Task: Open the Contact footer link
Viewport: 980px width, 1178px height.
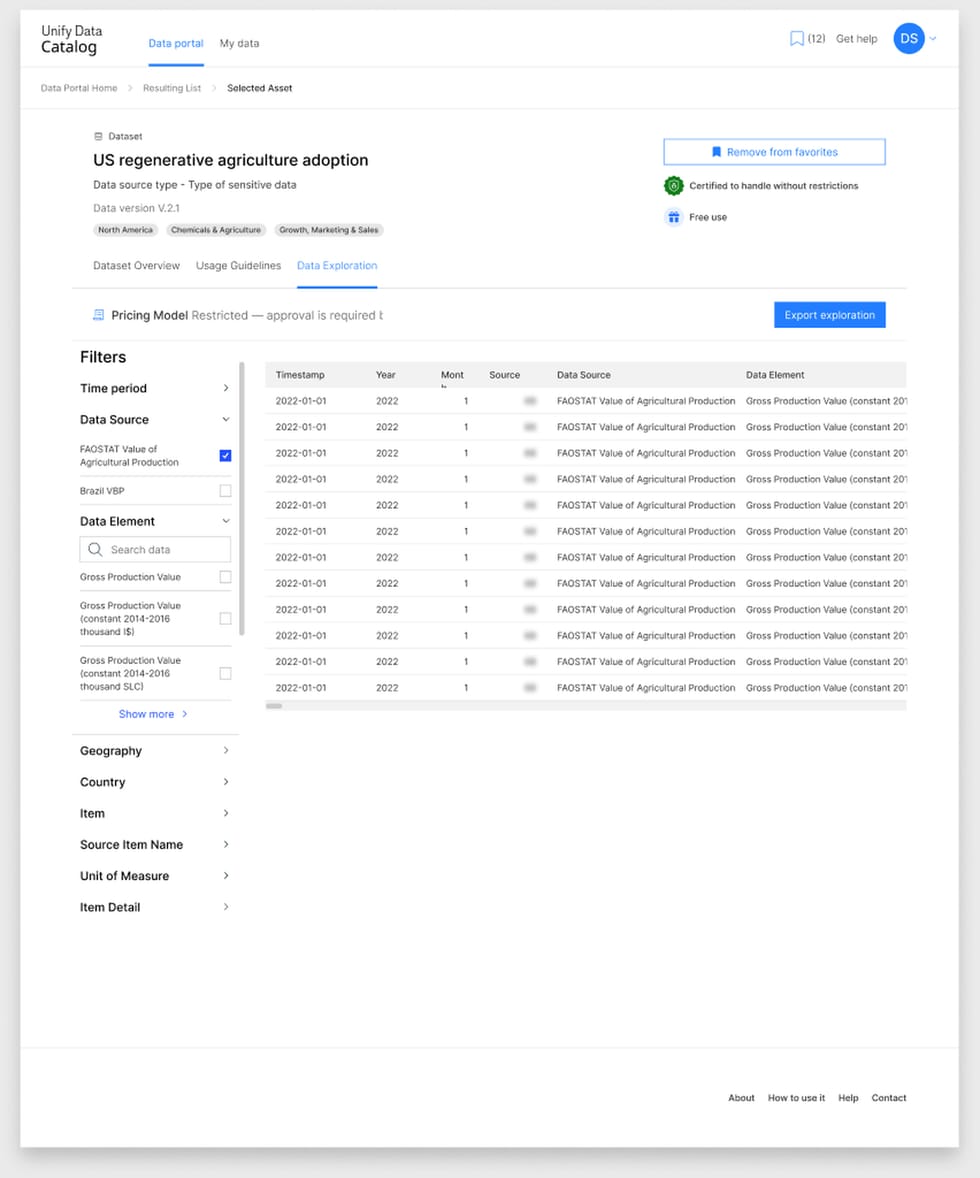Action: (888, 1098)
